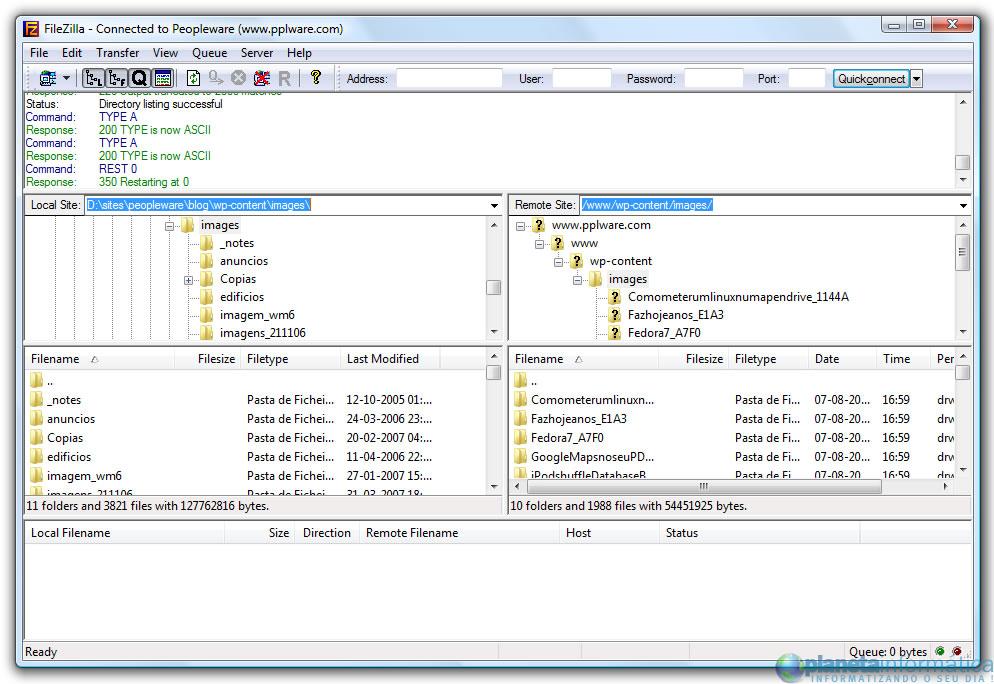The height and width of the screenshot is (684, 994).
Task: Select Copias folder in local file list
Action: (65, 438)
